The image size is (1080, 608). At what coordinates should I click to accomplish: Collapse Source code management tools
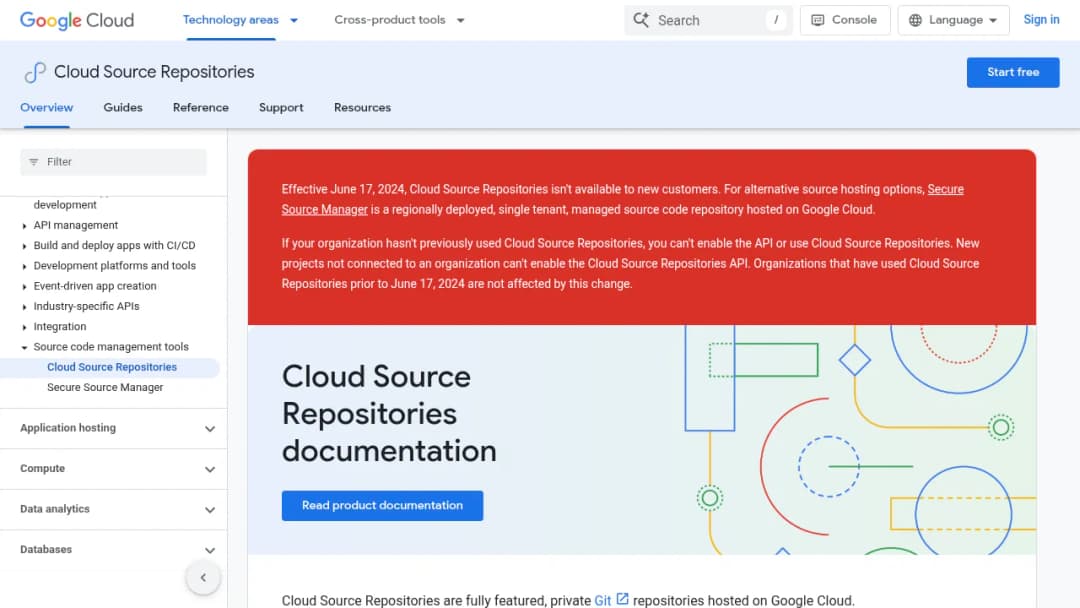[x=24, y=347]
